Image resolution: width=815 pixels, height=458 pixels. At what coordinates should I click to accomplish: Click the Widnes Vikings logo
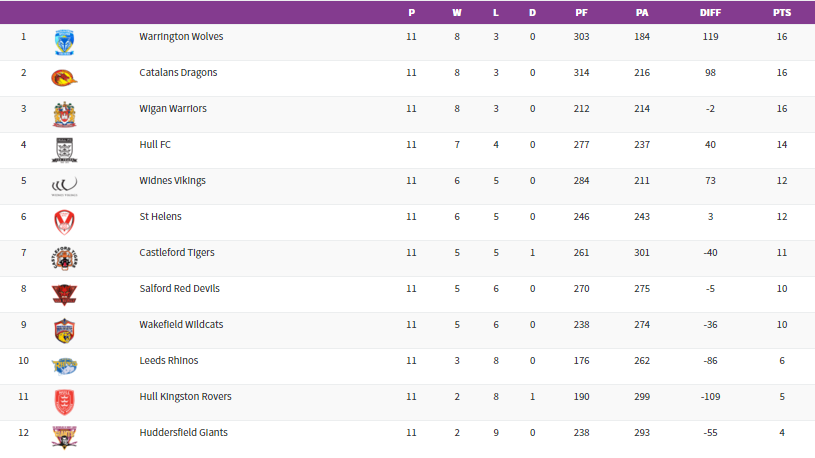click(x=64, y=185)
